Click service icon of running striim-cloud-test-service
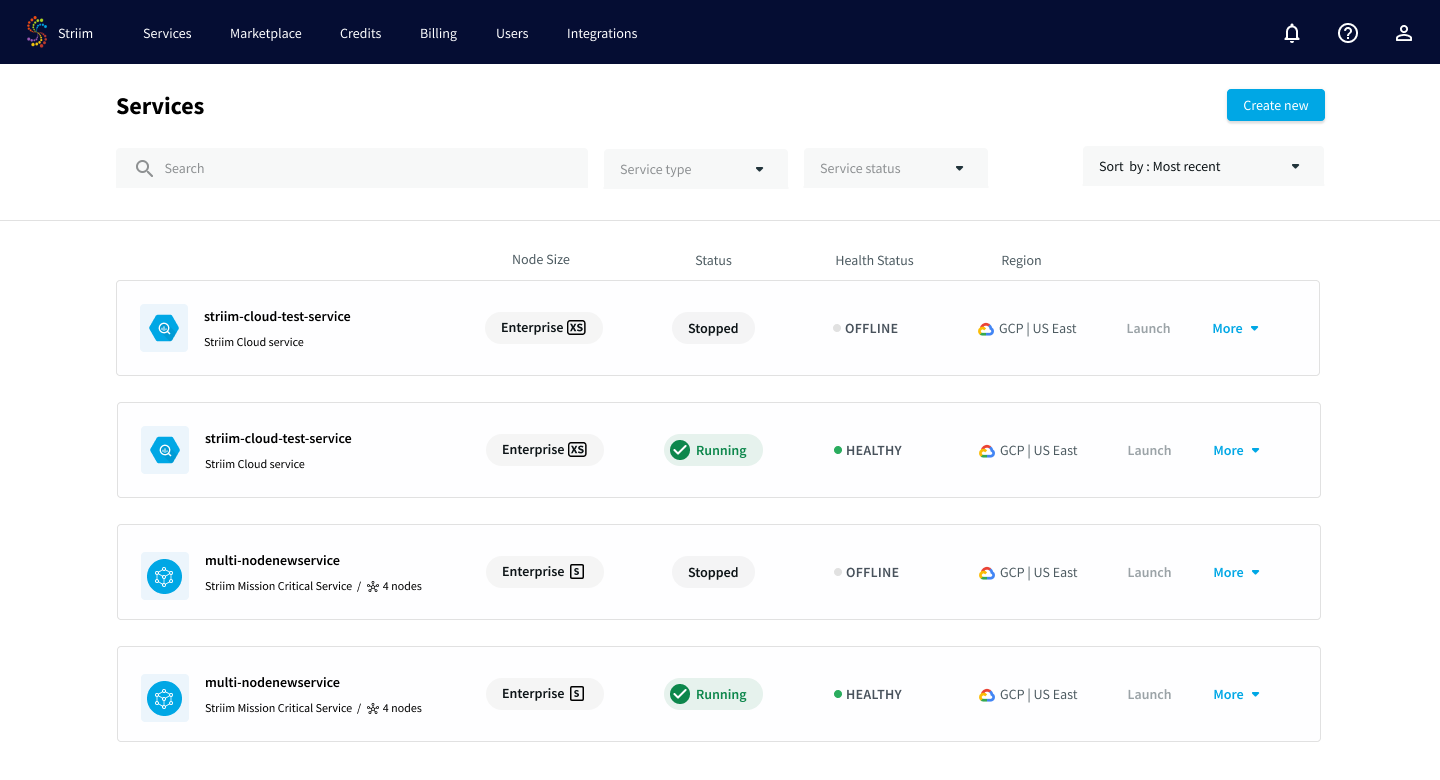The height and width of the screenshot is (780, 1440). tap(165, 450)
